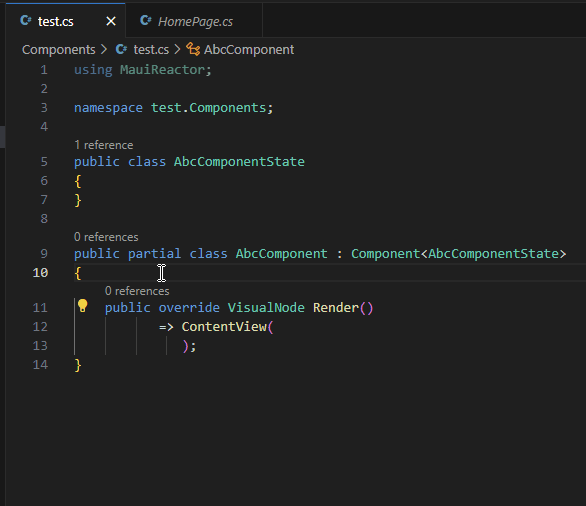This screenshot has height=506, width=586.
Task: Click the C# icon in breadcrumb path
Action: click(121, 49)
